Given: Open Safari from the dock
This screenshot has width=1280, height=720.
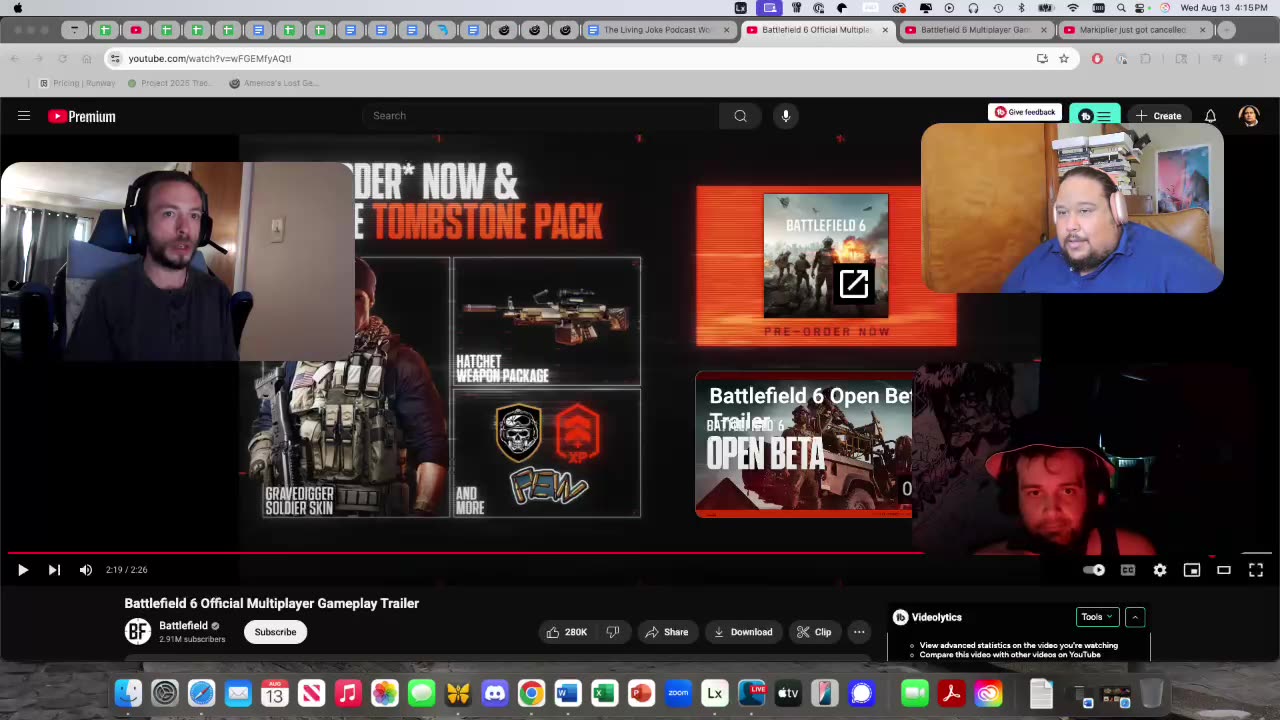Looking at the screenshot, I should [x=201, y=693].
